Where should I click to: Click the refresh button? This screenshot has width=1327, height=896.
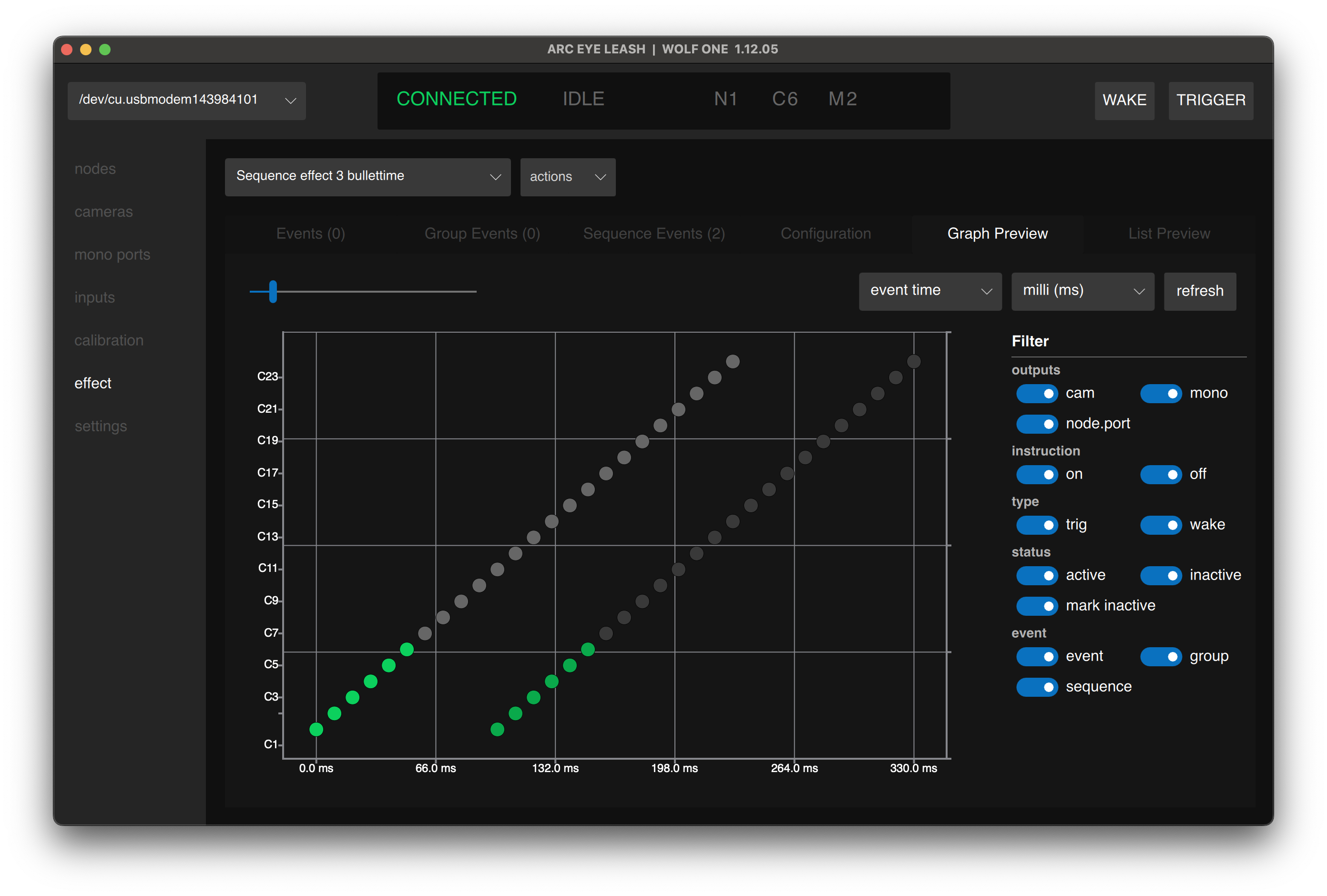(1199, 291)
